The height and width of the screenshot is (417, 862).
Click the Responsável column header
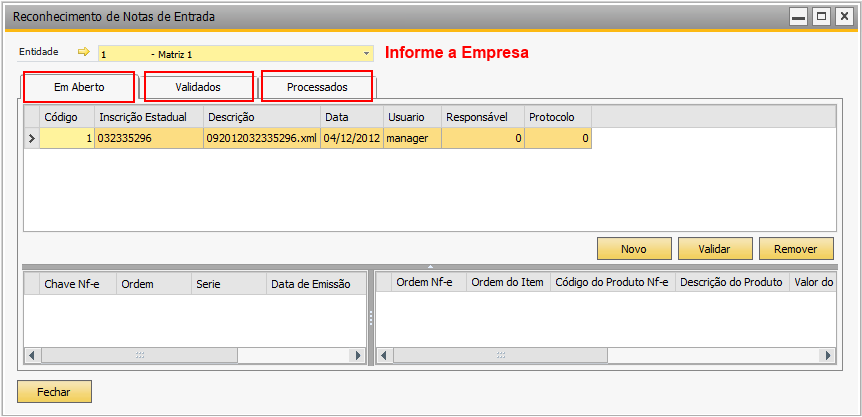483,117
